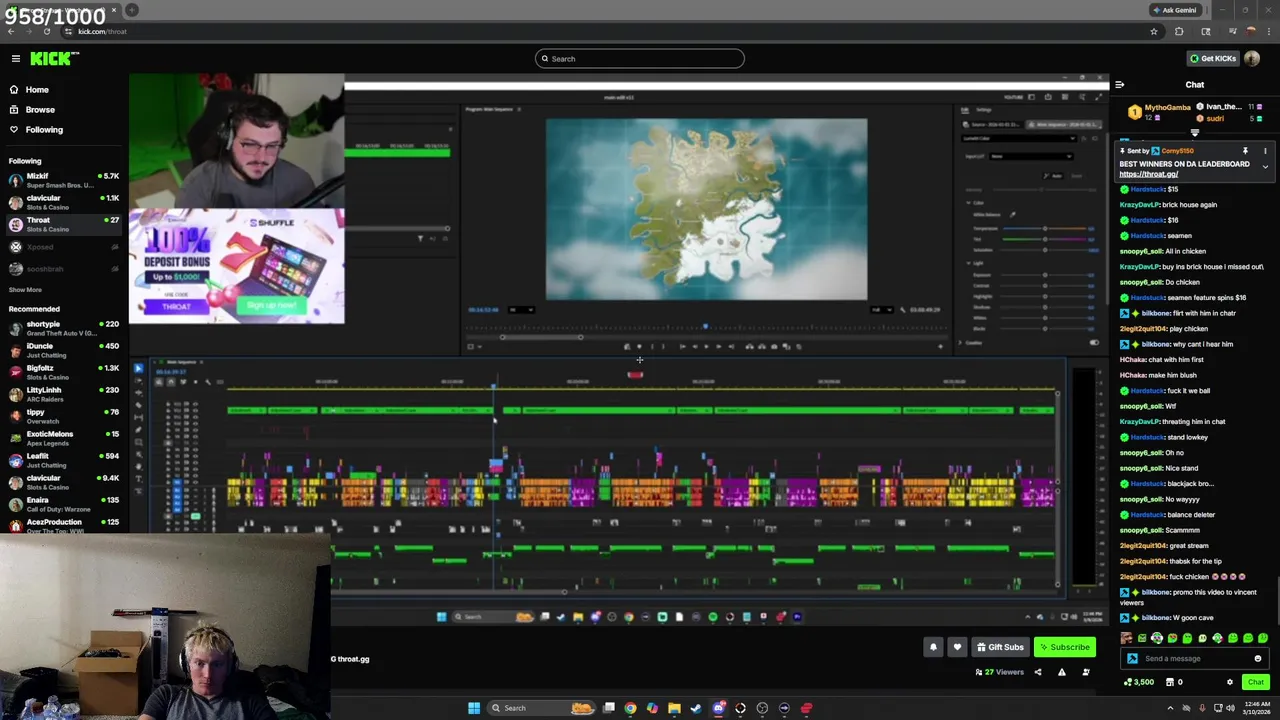Click the Kick search field

point(640,59)
